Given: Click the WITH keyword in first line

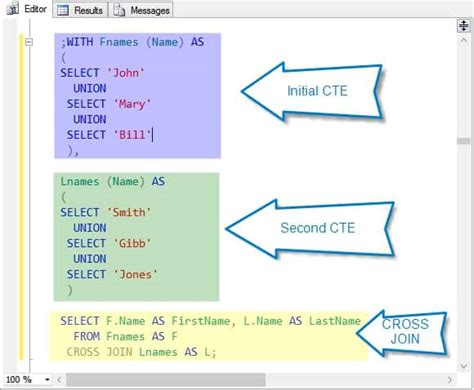Looking at the screenshot, I should [80, 42].
